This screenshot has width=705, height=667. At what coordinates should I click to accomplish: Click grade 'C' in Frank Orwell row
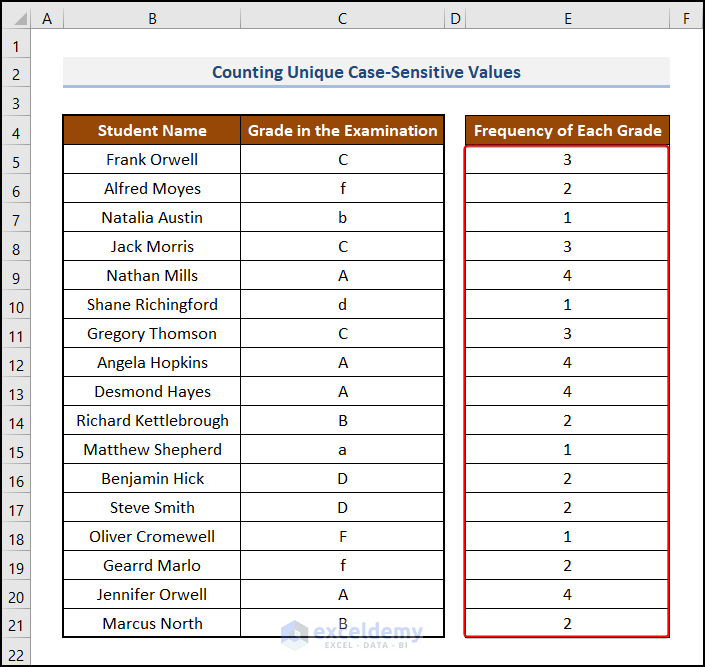(342, 160)
